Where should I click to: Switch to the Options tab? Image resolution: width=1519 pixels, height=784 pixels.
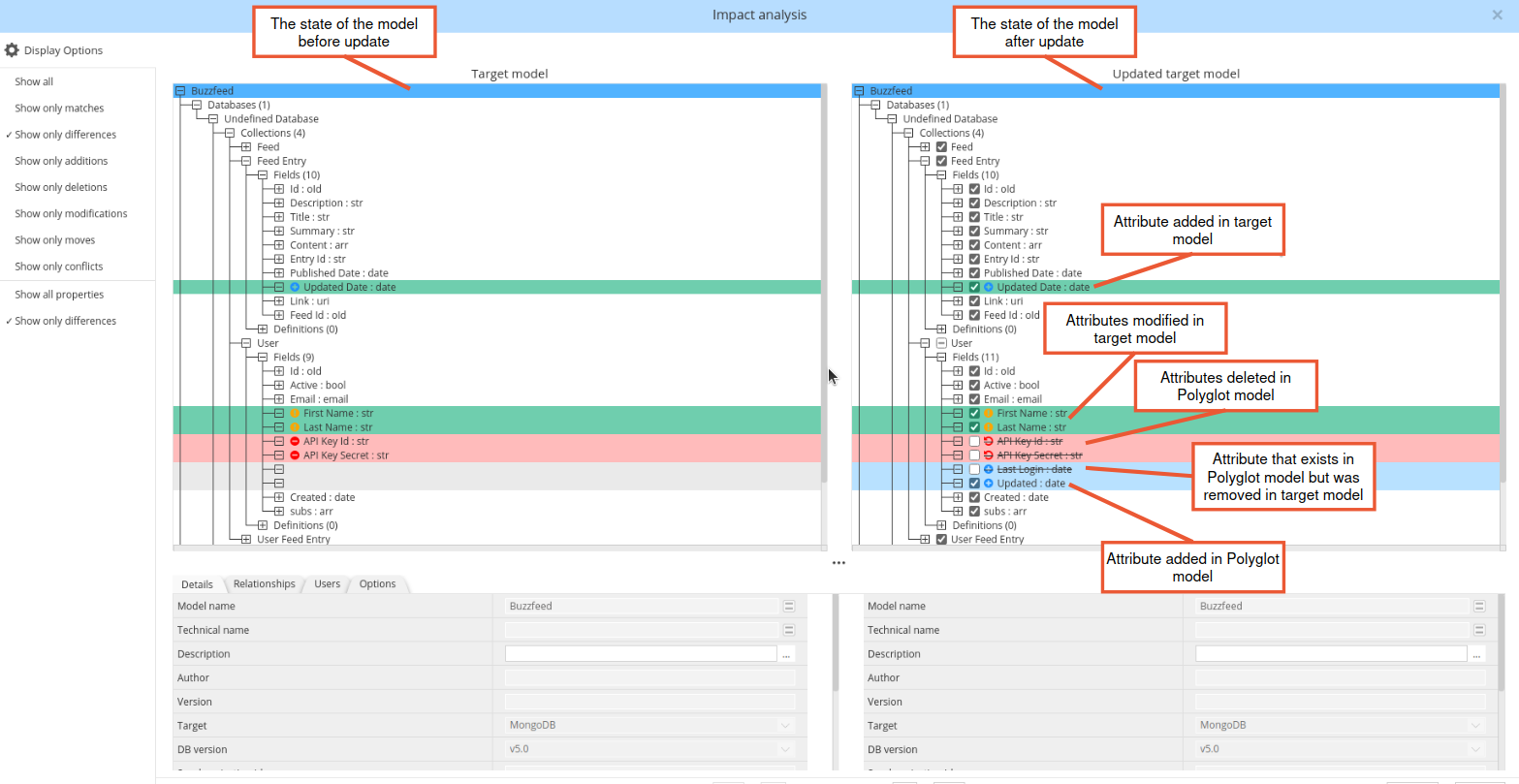click(x=377, y=583)
